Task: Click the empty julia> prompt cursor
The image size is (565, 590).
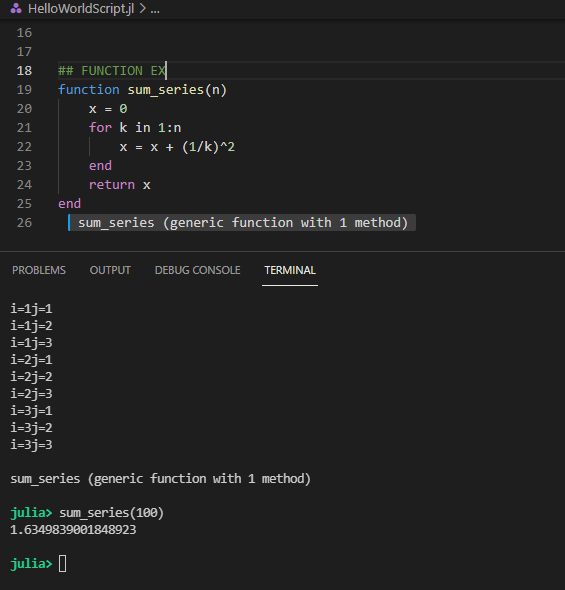Action: pyautogui.click(x=62, y=564)
